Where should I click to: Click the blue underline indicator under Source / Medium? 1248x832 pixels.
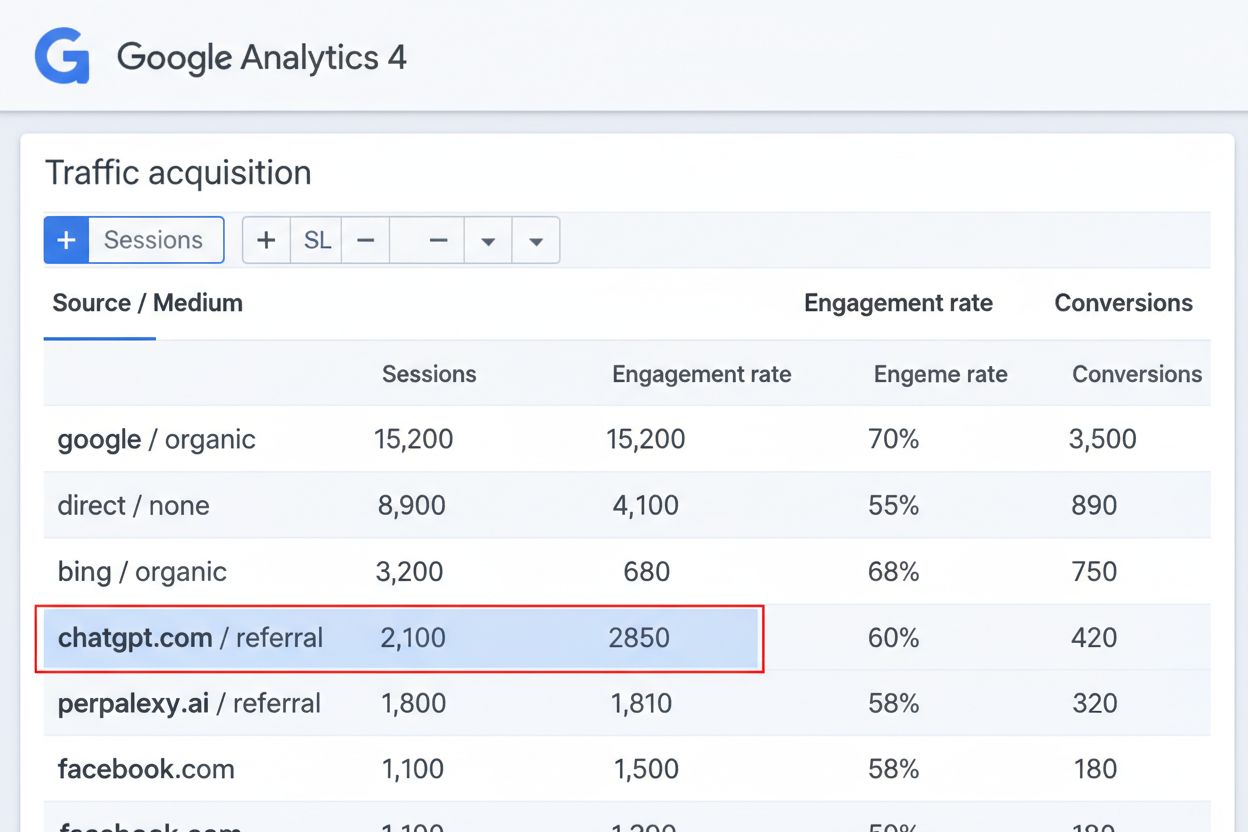(x=99, y=339)
